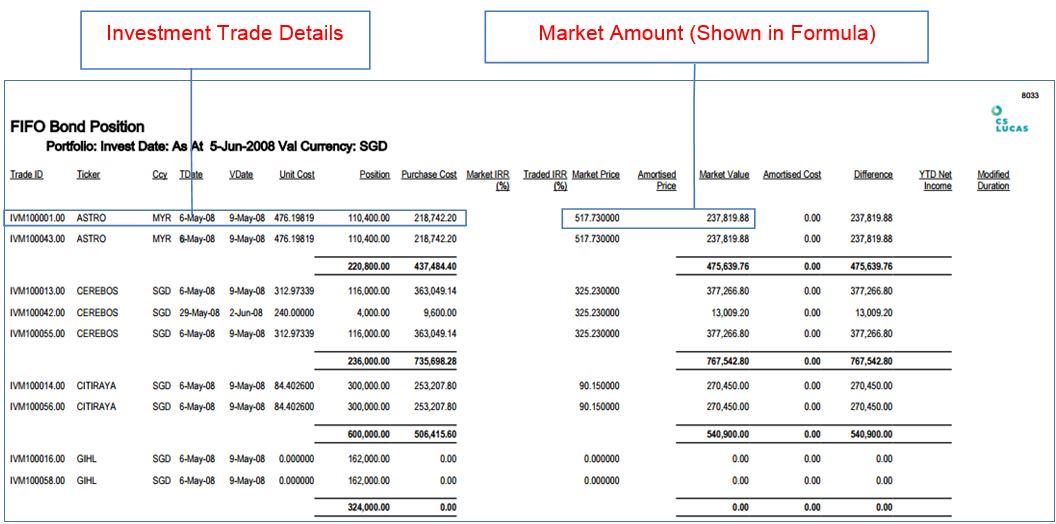Click the CS Lucas logo

pos(1002,119)
